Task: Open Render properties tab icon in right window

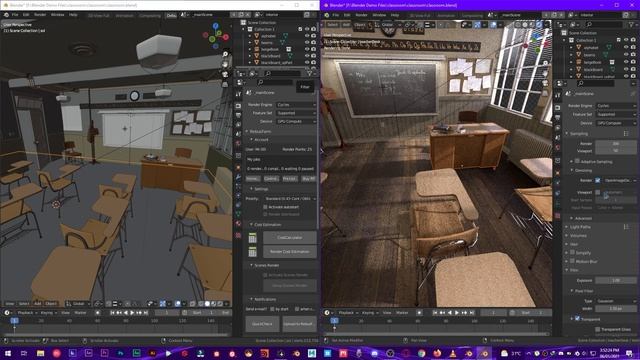Action: (x=558, y=108)
